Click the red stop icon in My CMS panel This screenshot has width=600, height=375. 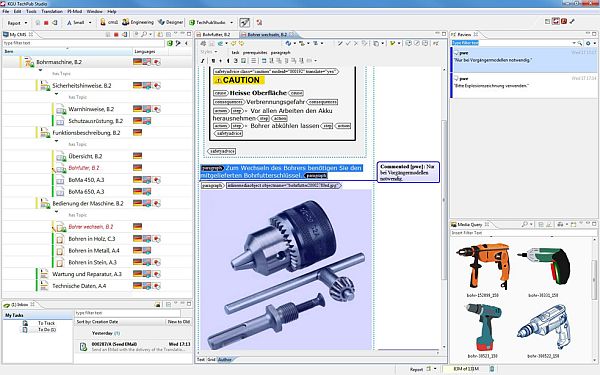point(116,34)
